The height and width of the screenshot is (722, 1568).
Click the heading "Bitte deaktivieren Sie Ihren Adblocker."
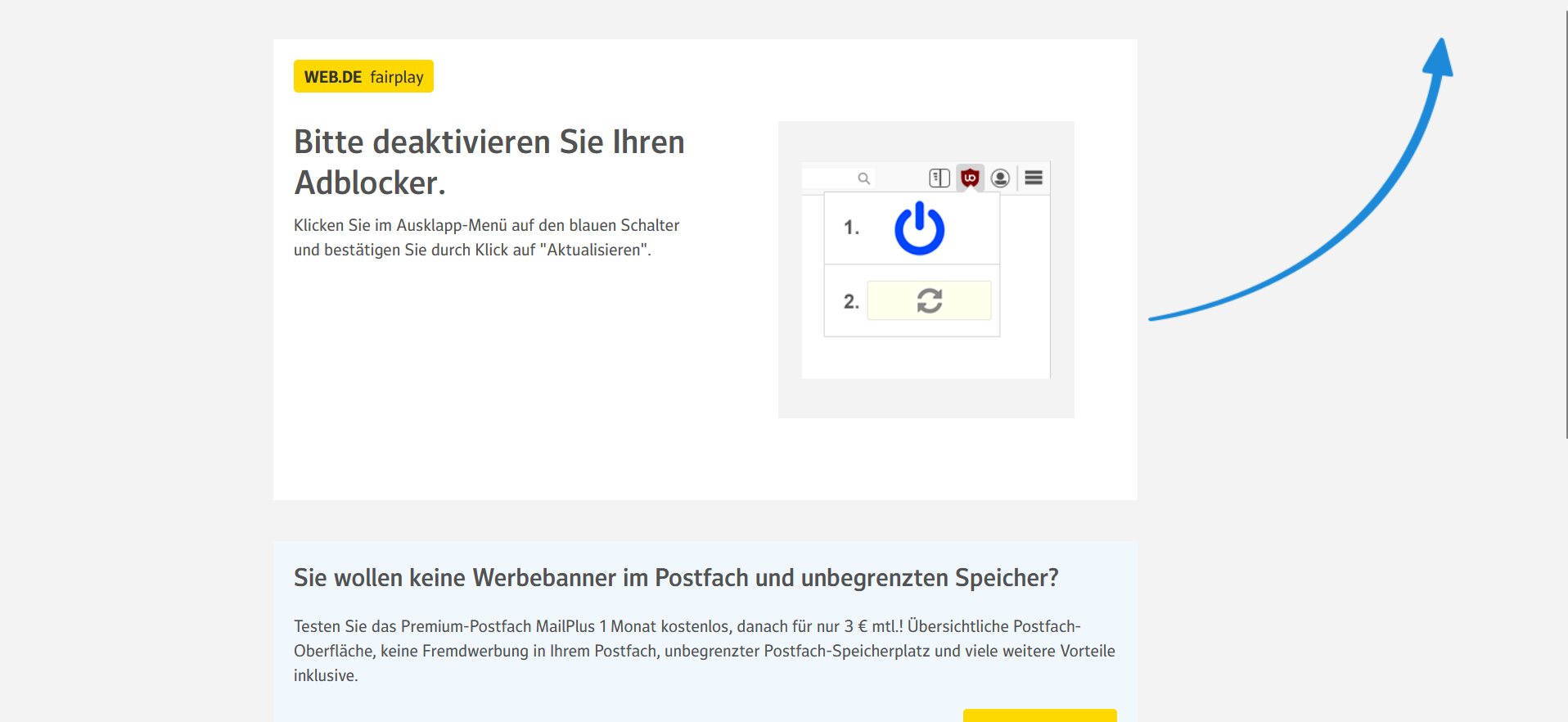pyautogui.click(x=489, y=162)
